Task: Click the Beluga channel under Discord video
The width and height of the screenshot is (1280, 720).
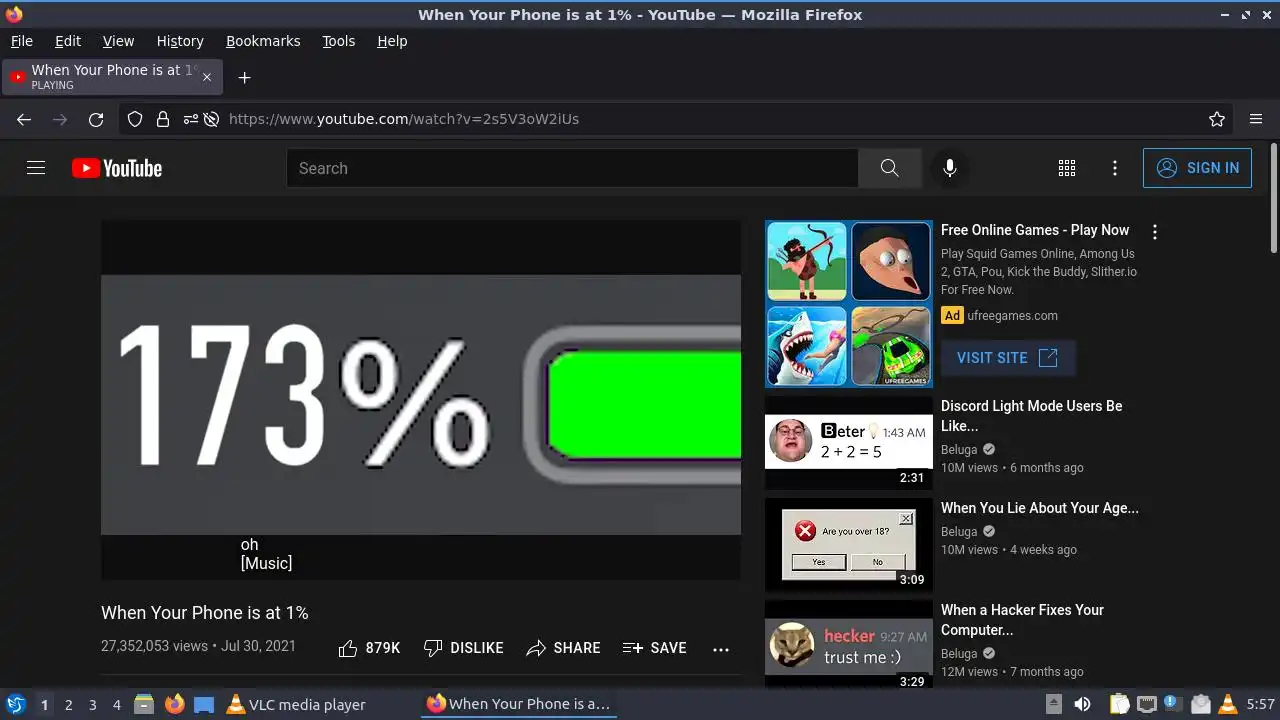Action: click(x=959, y=449)
